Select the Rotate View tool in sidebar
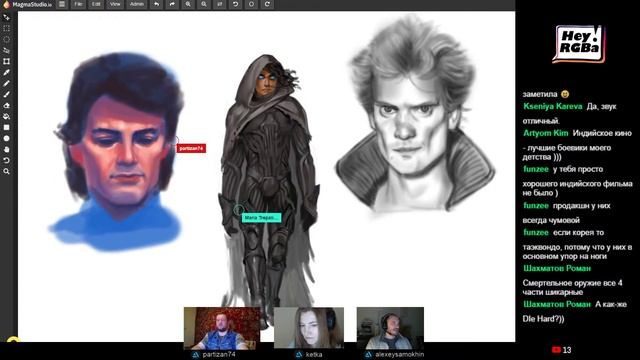This screenshot has height=360, width=640. pyautogui.click(x=7, y=161)
